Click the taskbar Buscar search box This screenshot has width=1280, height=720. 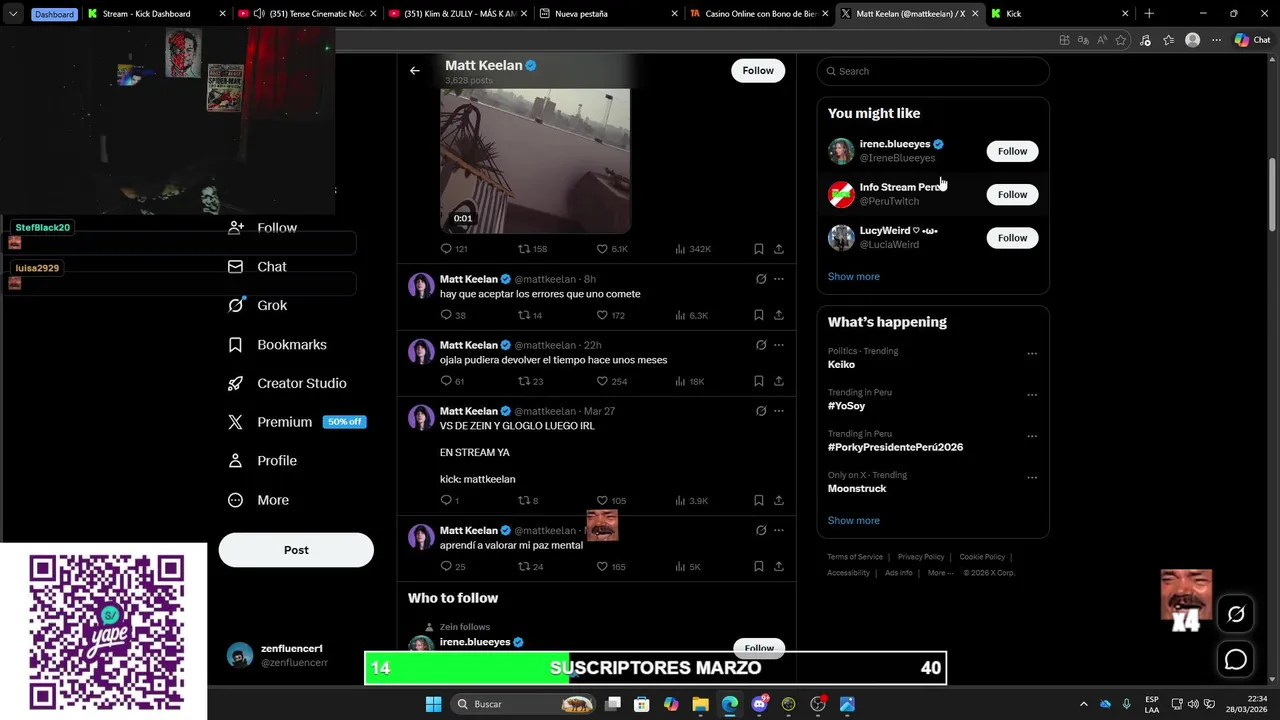(524, 704)
